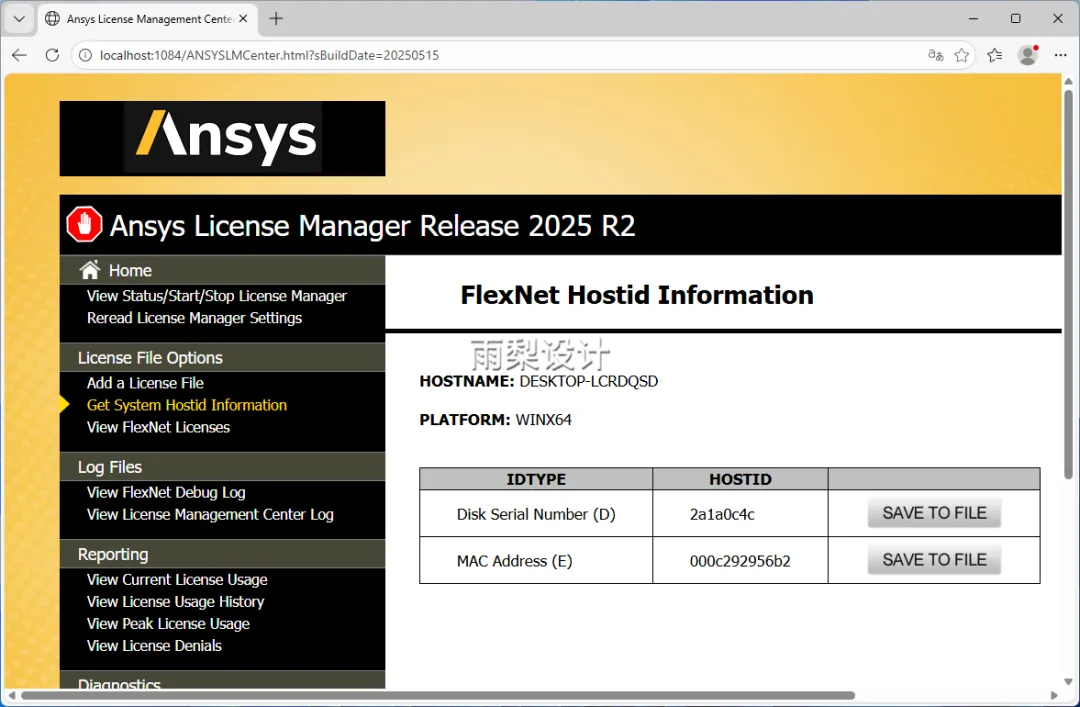Open a new tab with plus button
This screenshot has width=1080, height=707.
(276, 19)
